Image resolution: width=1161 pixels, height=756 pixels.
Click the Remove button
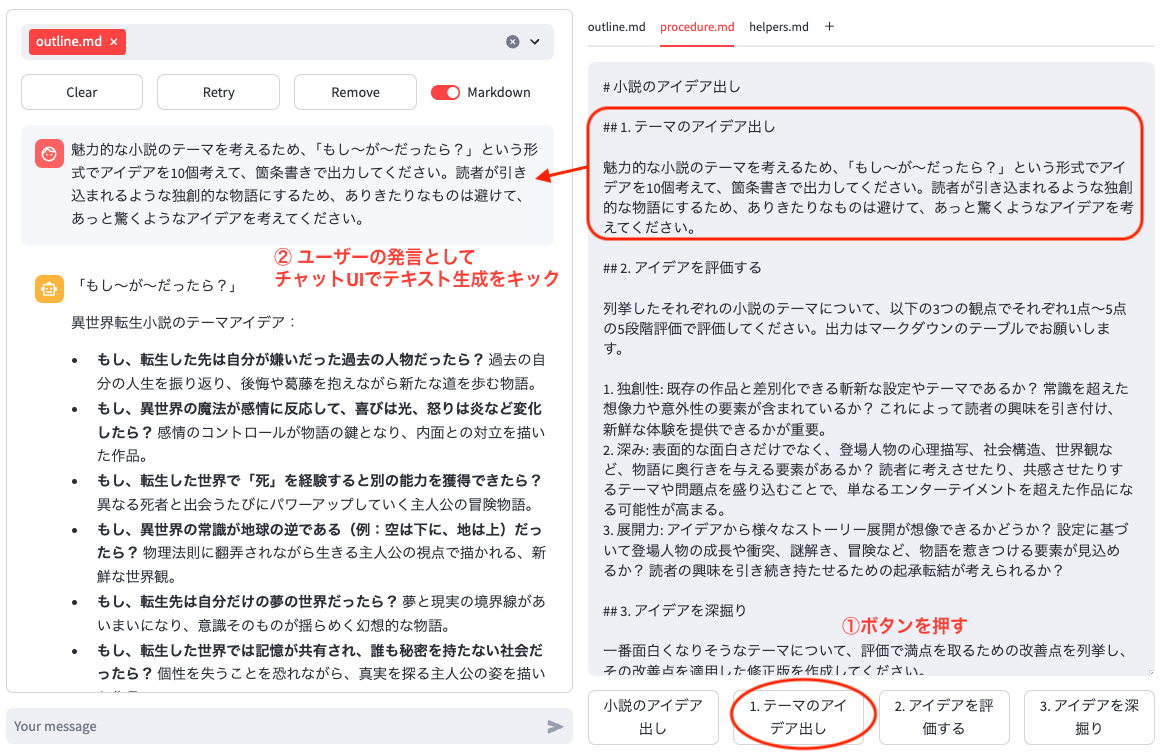(x=355, y=92)
